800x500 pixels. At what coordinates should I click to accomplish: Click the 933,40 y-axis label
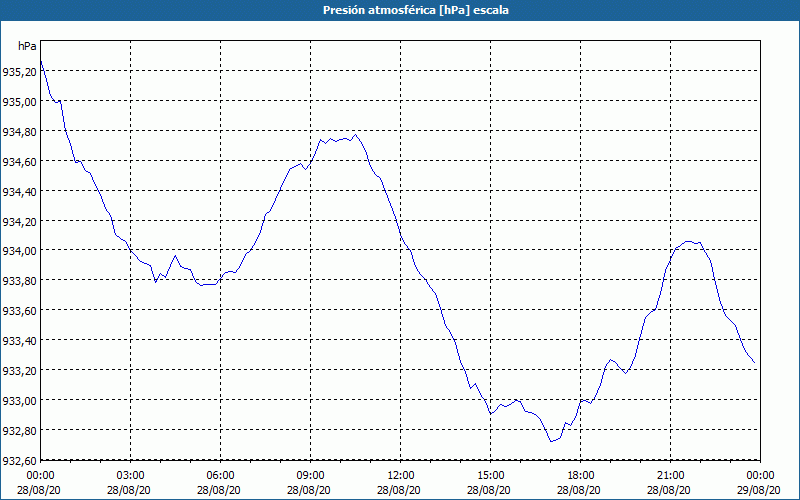tap(19, 340)
